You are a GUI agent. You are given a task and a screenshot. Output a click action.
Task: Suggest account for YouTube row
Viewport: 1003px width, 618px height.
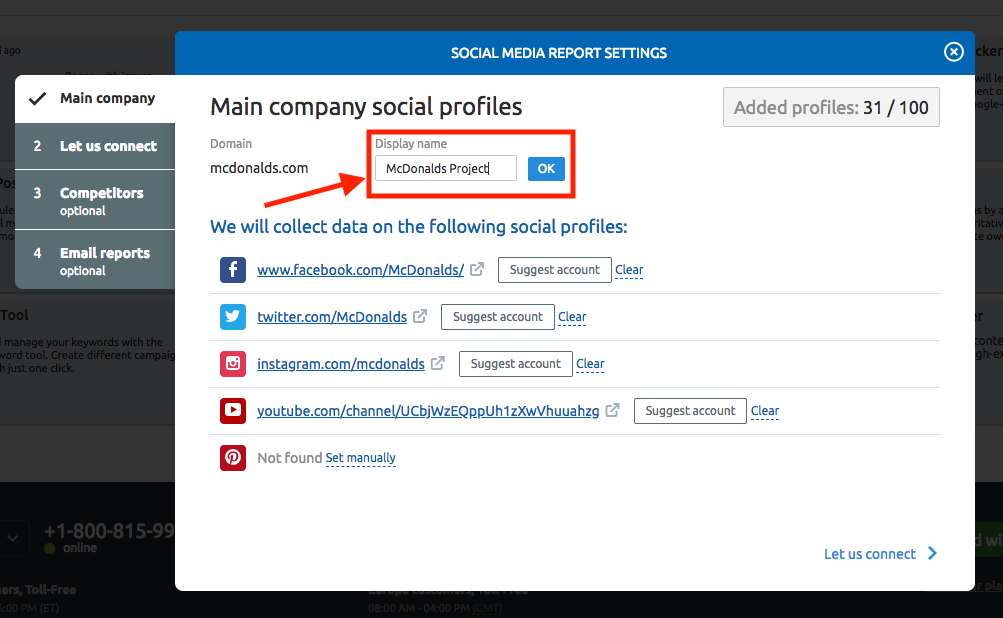click(x=690, y=411)
